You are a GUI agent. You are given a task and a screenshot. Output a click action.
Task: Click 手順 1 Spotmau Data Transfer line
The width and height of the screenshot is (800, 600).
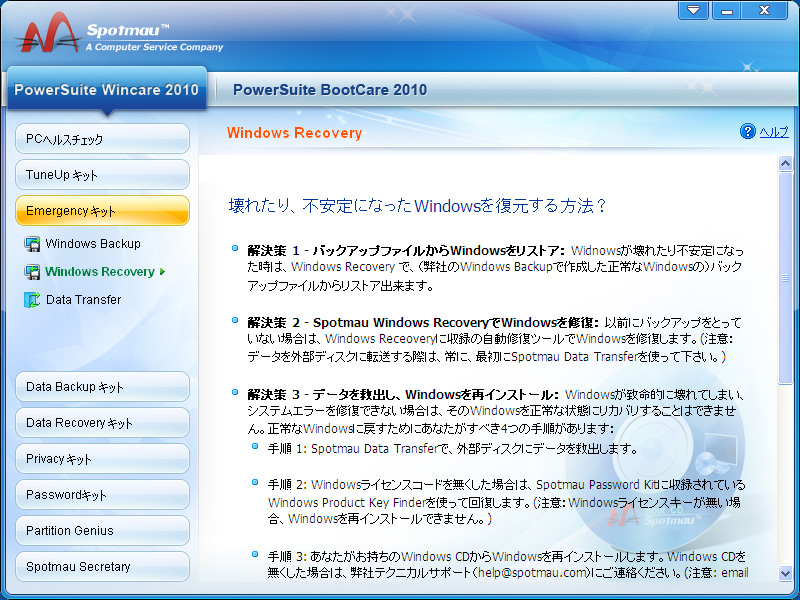coord(453,449)
